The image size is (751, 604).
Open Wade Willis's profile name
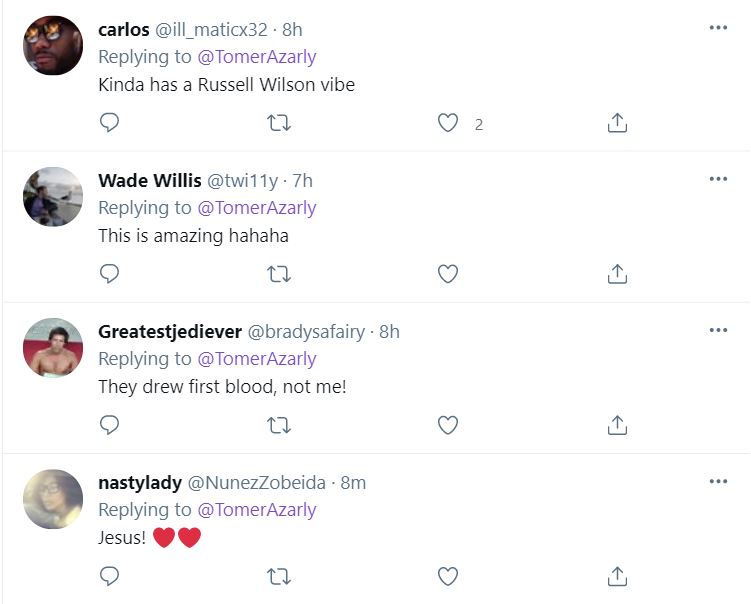[149, 180]
